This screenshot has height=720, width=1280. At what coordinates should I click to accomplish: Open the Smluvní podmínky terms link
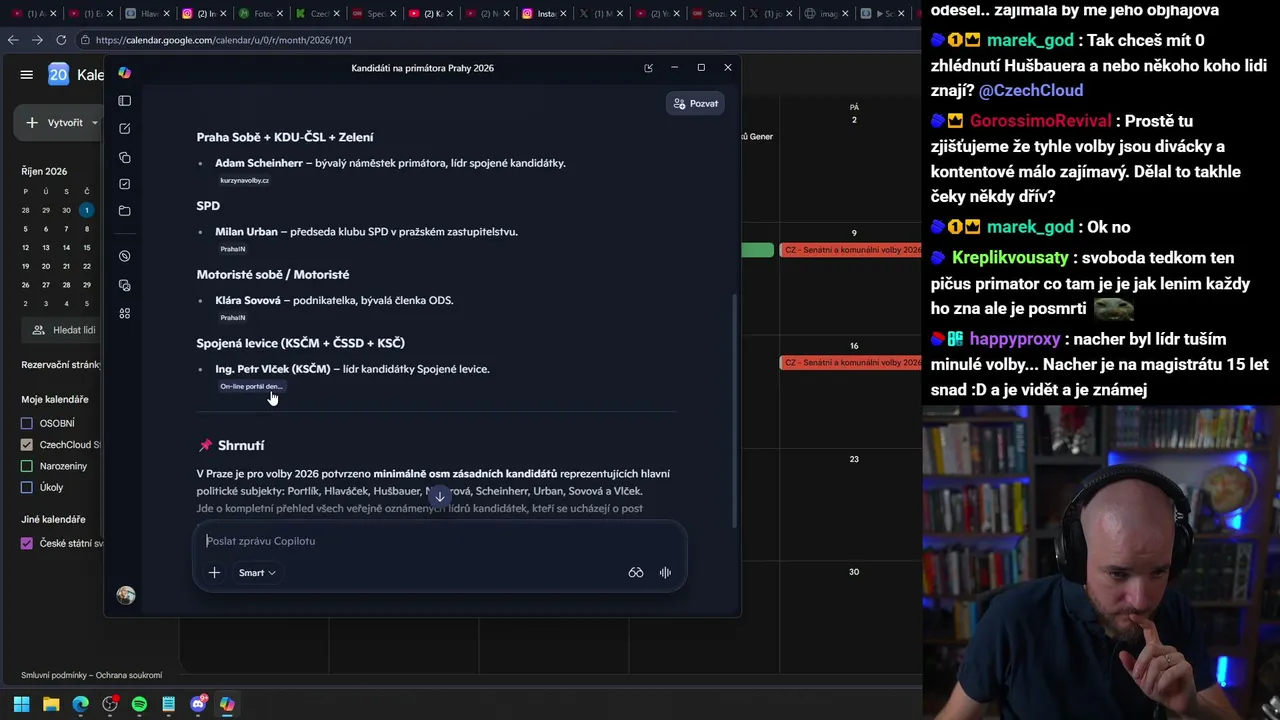55,675
